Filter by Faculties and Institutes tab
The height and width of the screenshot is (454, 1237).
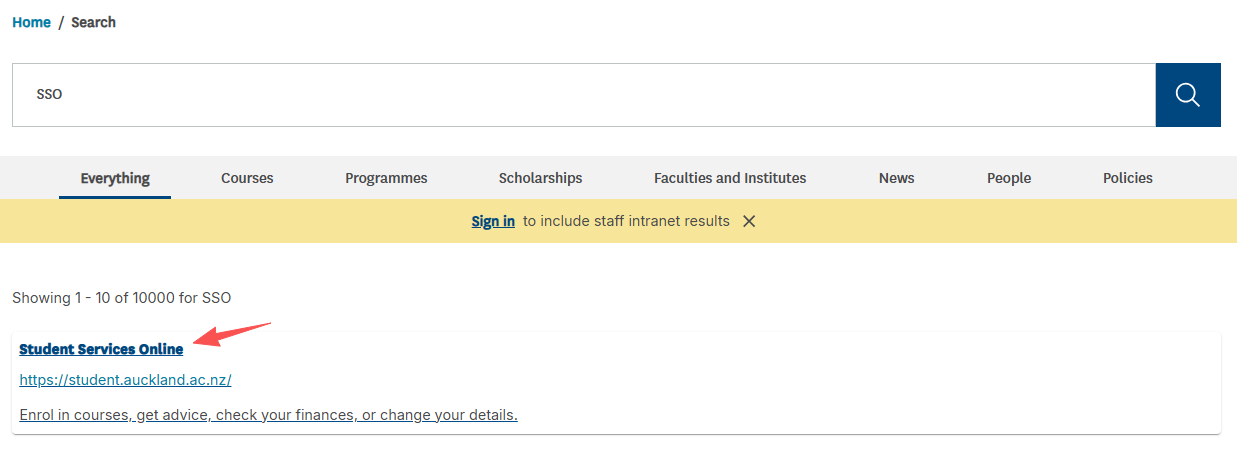[730, 178]
